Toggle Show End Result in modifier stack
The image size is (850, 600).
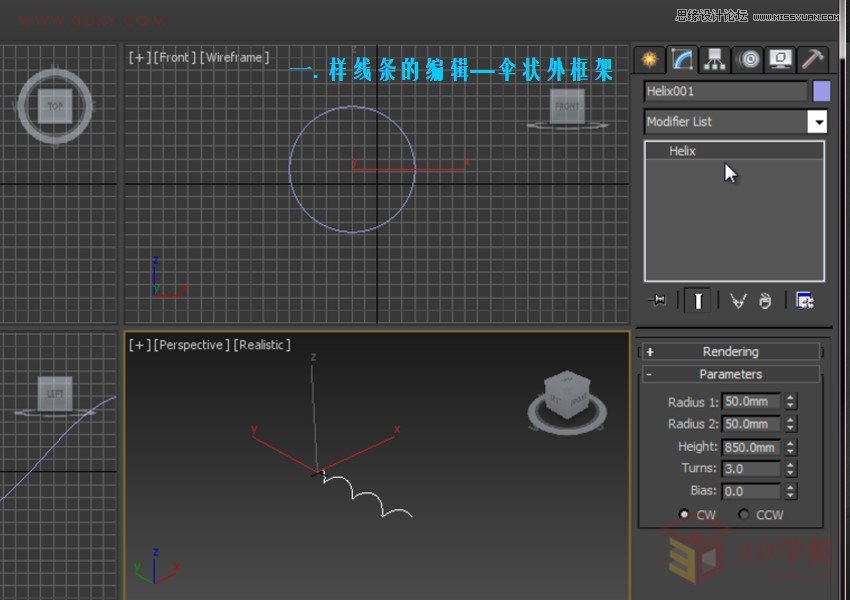(697, 300)
